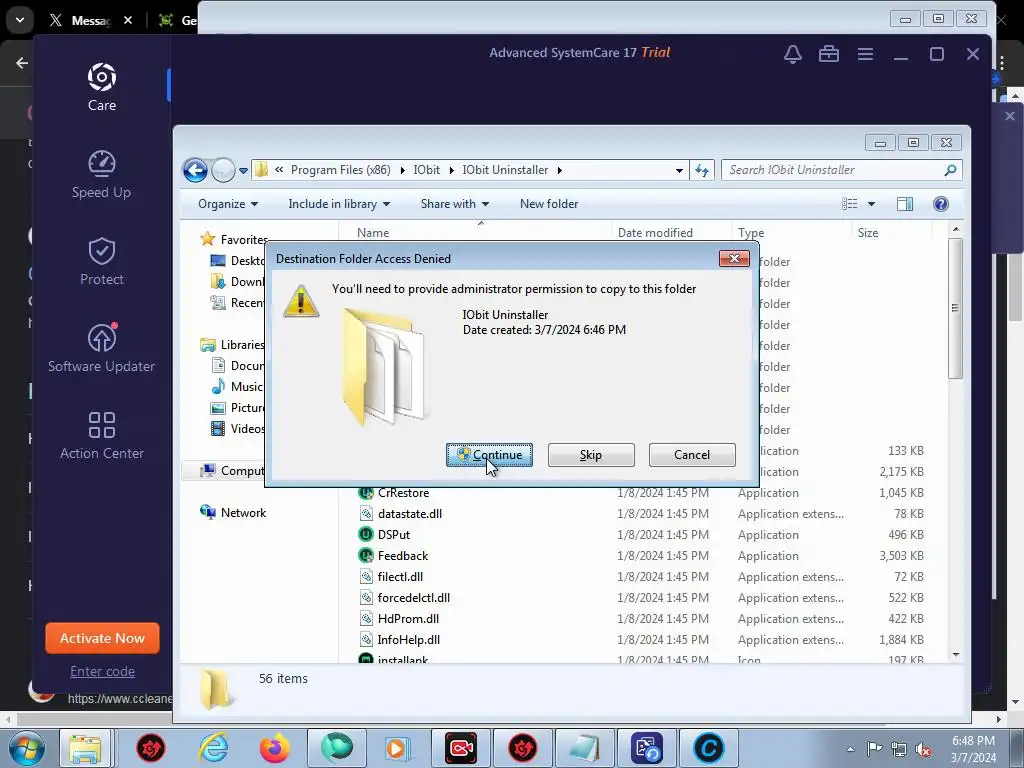Change the view with the views icon
This screenshot has height=768, width=1024.
(850, 204)
